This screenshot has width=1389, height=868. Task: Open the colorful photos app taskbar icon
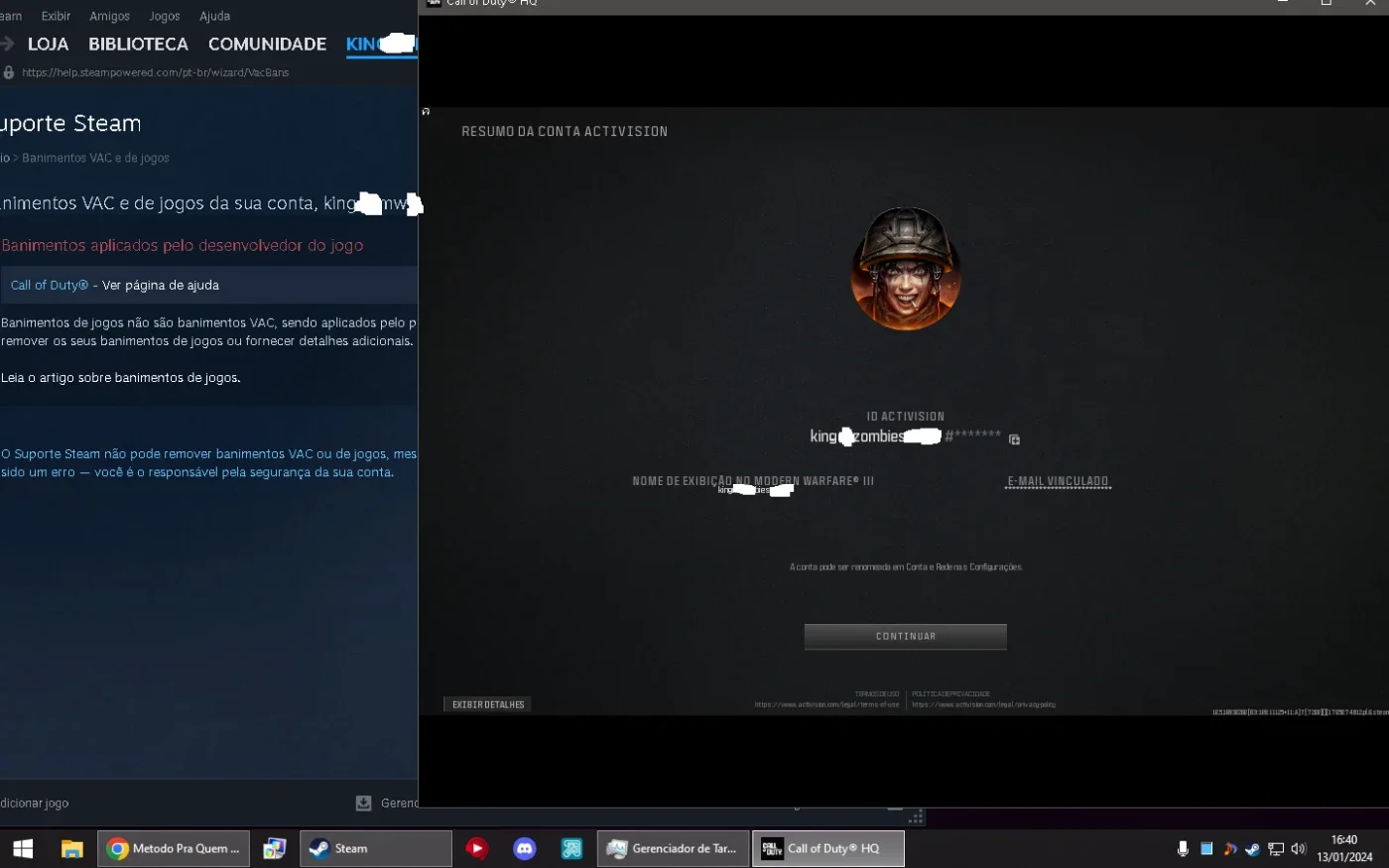[x=275, y=848]
